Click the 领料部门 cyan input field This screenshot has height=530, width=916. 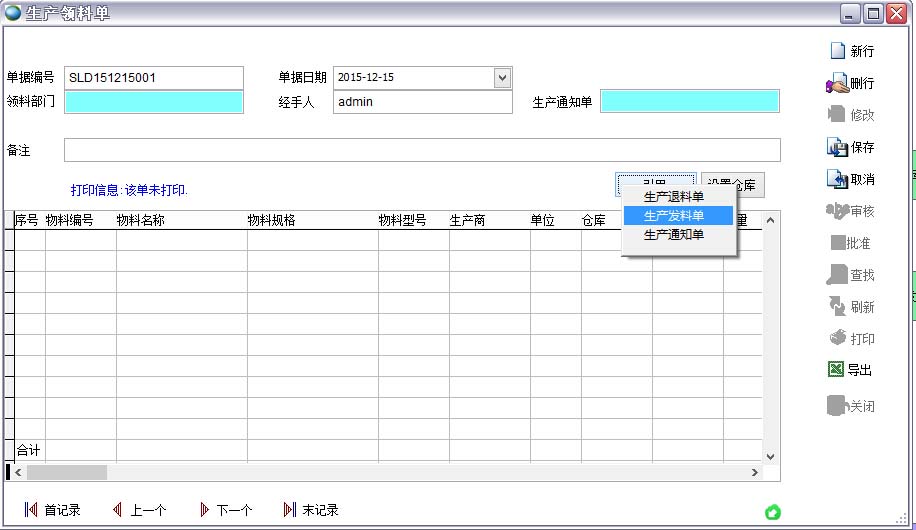(x=154, y=102)
